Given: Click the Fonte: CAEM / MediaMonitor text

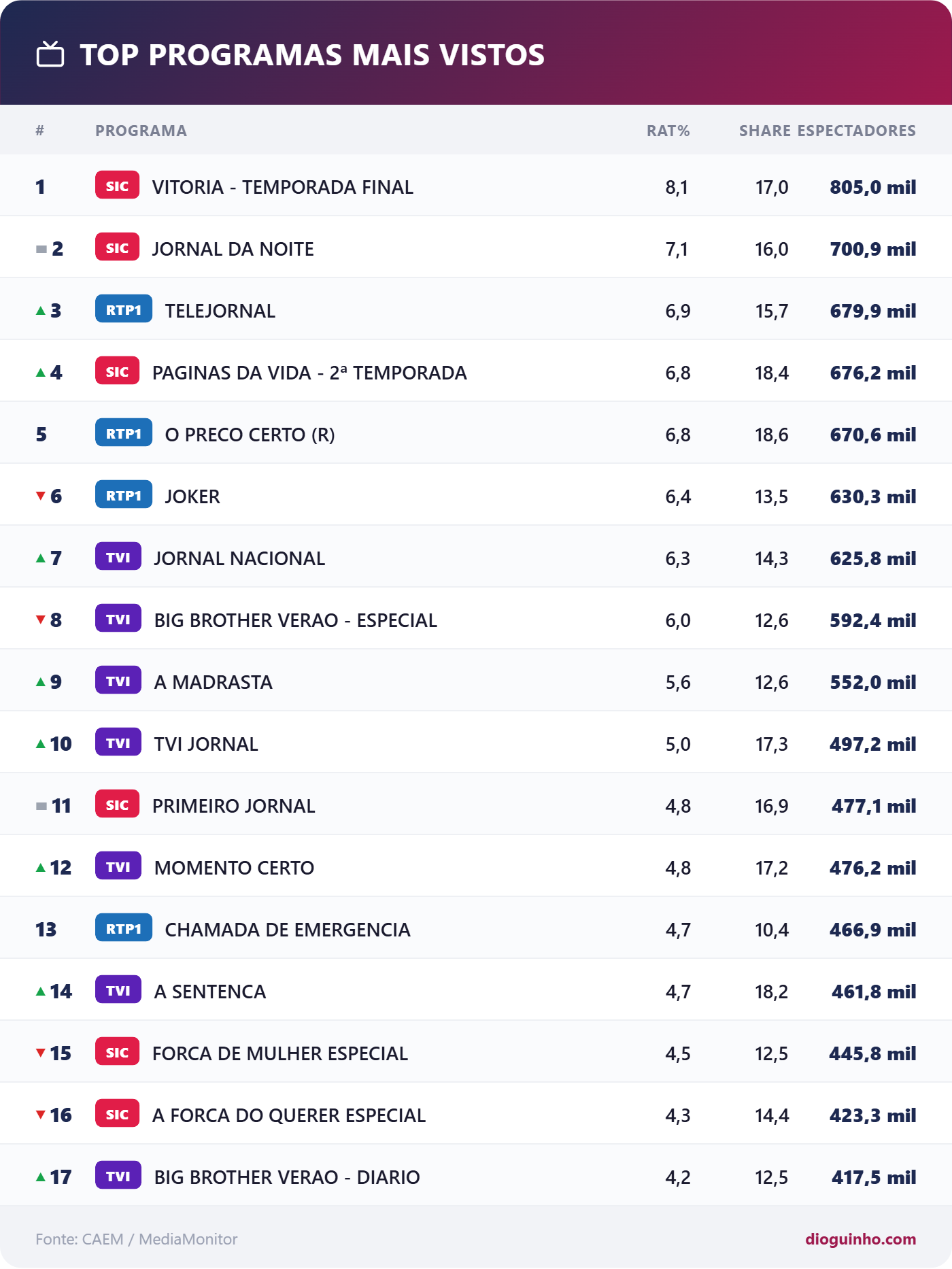Looking at the screenshot, I should pos(137,1239).
